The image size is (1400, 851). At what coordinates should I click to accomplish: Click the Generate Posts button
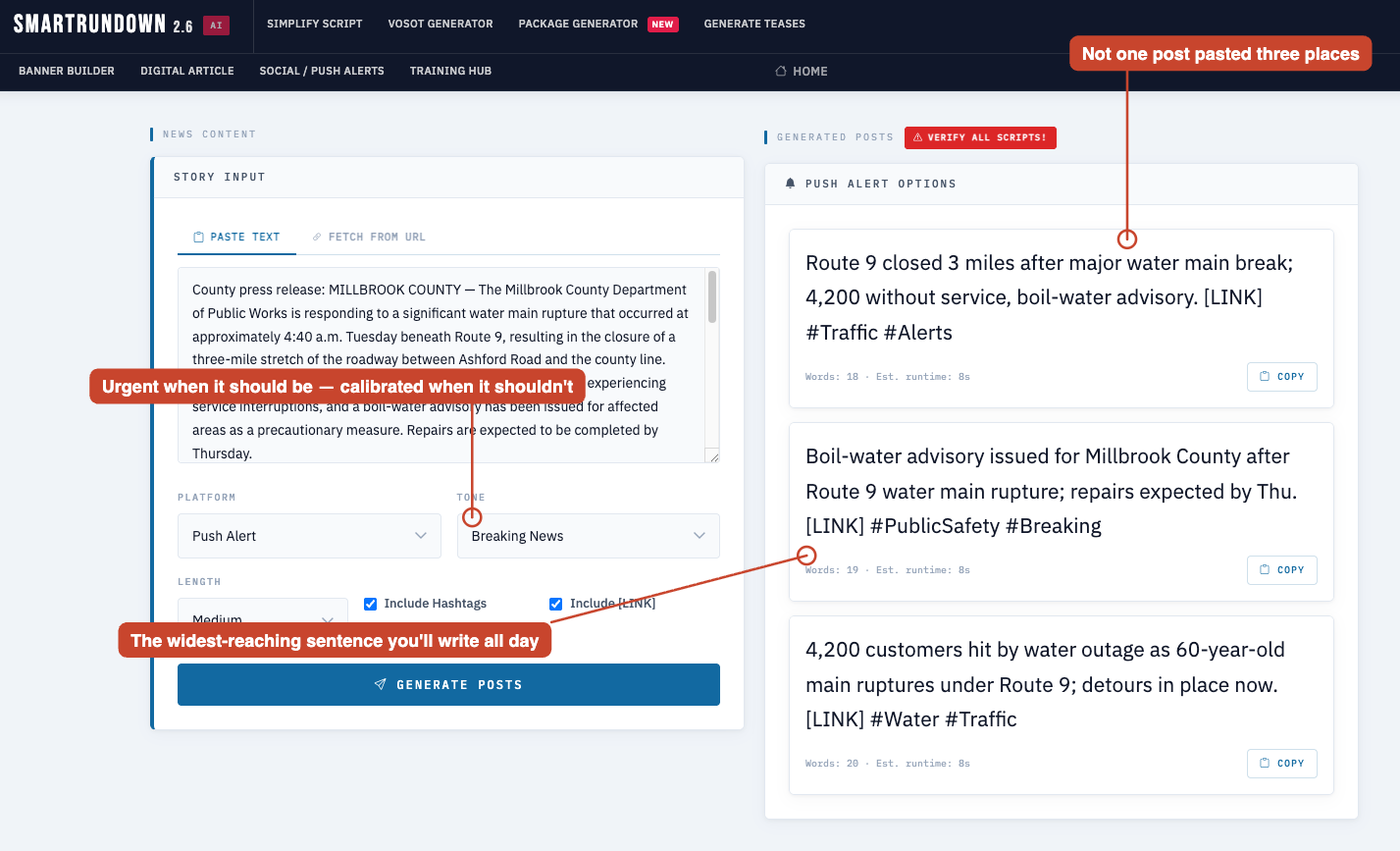[x=448, y=684]
